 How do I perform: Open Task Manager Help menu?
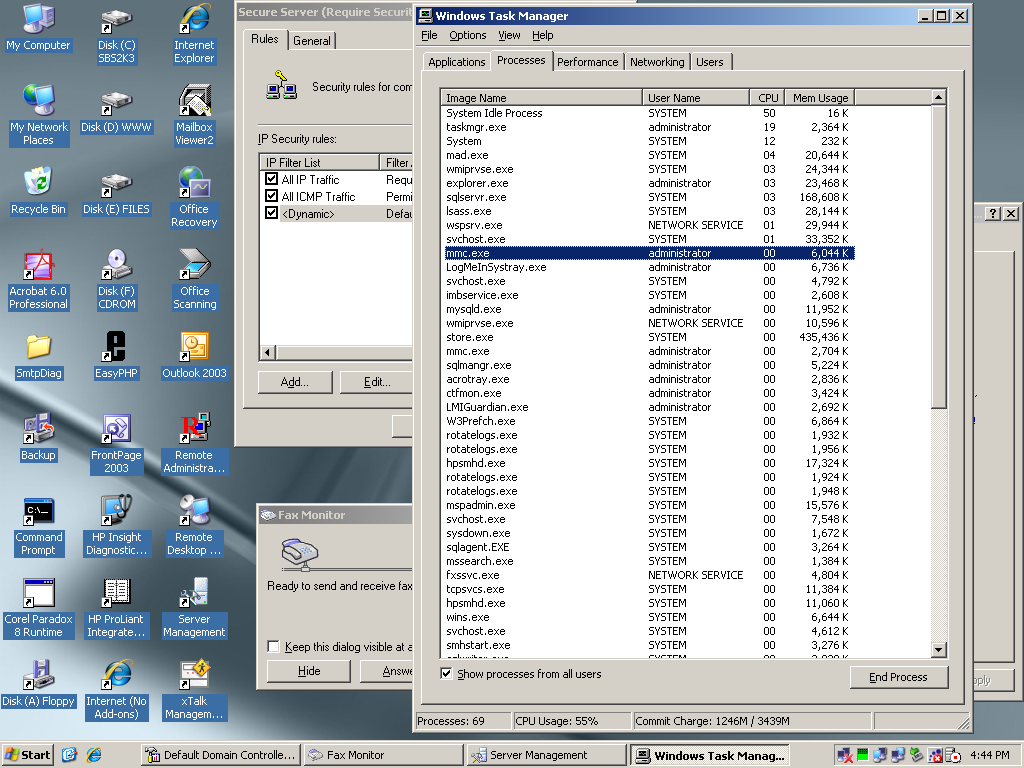click(x=542, y=35)
